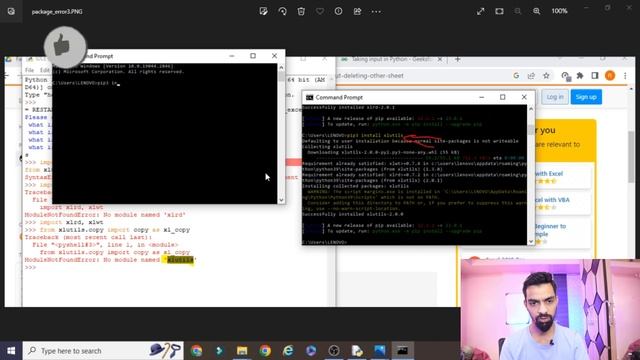Open the with Excel course card
Image resolution: width=640 pixels, height=360 pixels.
tap(562, 177)
